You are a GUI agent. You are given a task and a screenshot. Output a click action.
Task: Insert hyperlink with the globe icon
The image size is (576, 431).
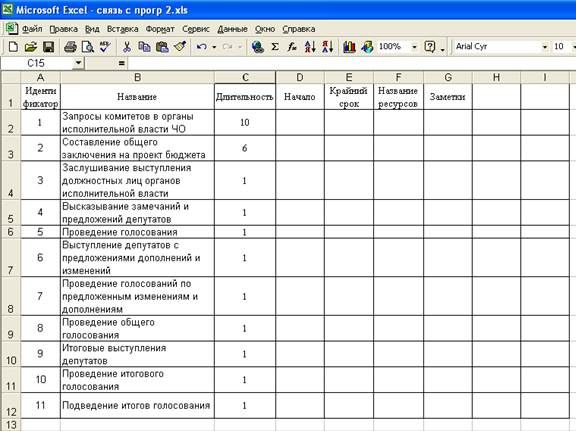pos(258,47)
